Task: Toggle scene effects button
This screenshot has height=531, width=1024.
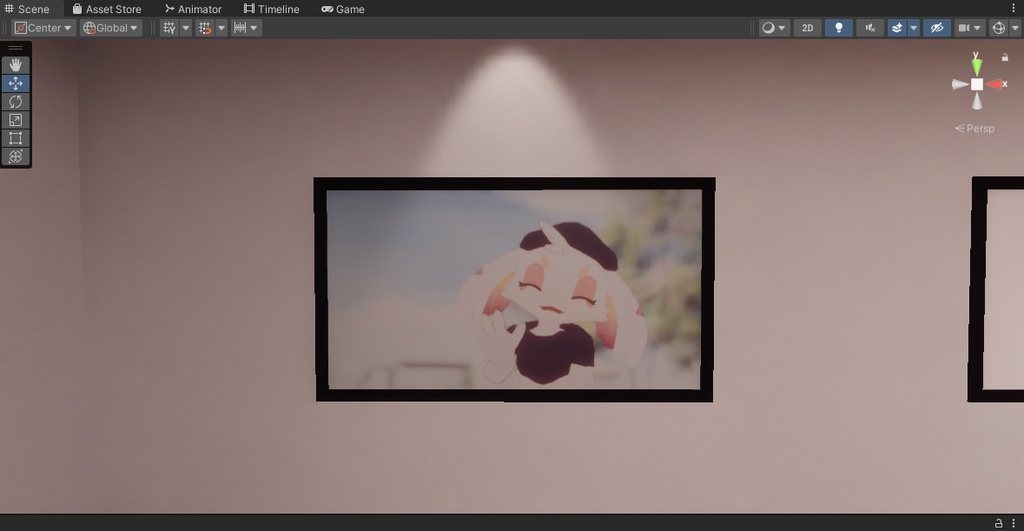Action: (x=897, y=28)
